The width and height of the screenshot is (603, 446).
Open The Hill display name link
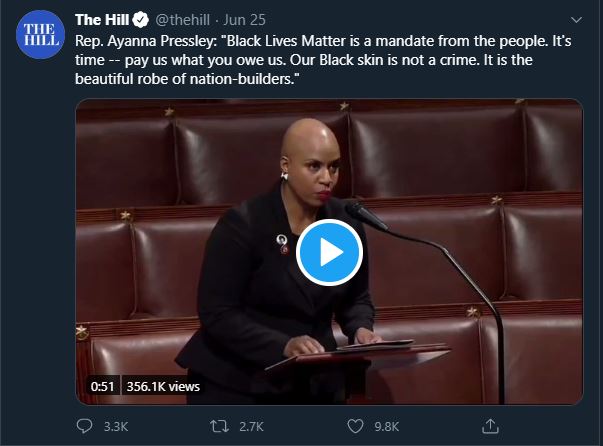[102, 20]
